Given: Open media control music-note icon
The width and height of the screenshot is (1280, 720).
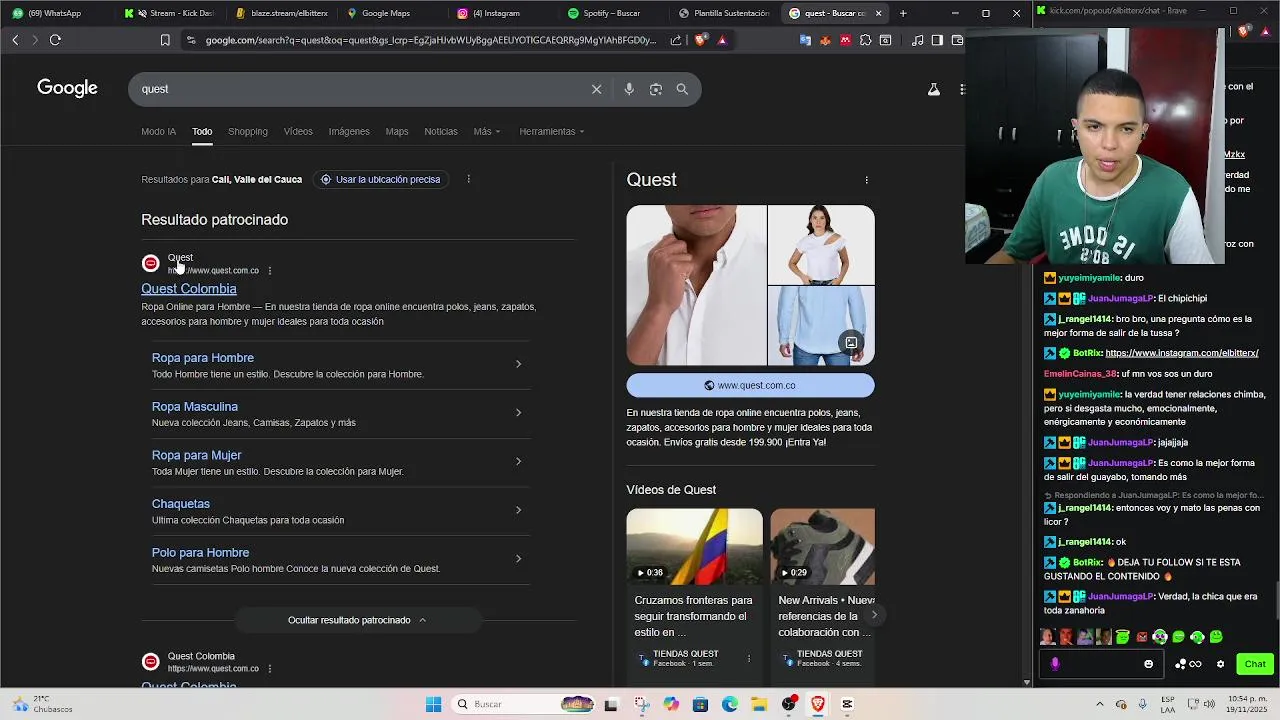Looking at the screenshot, I should click(x=918, y=40).
